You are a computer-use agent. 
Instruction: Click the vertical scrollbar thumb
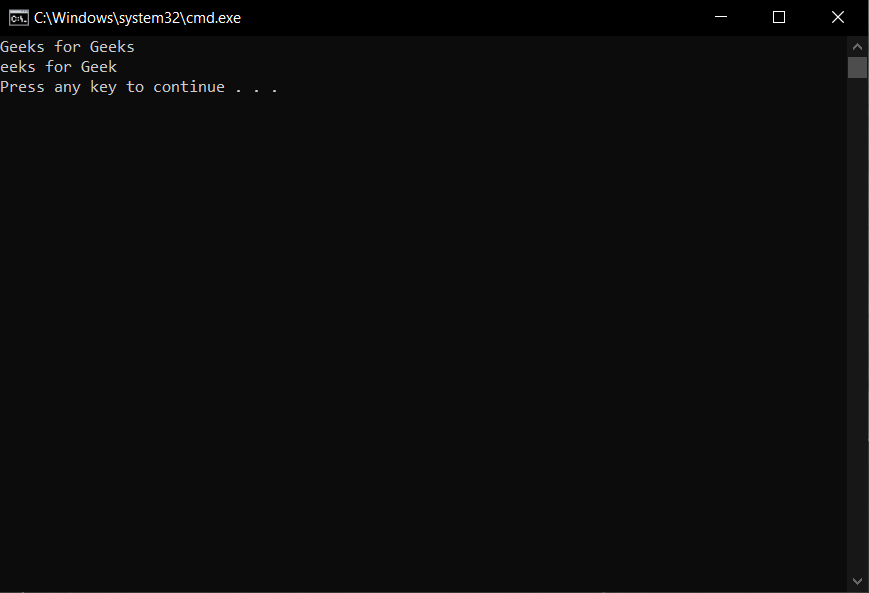857,68
